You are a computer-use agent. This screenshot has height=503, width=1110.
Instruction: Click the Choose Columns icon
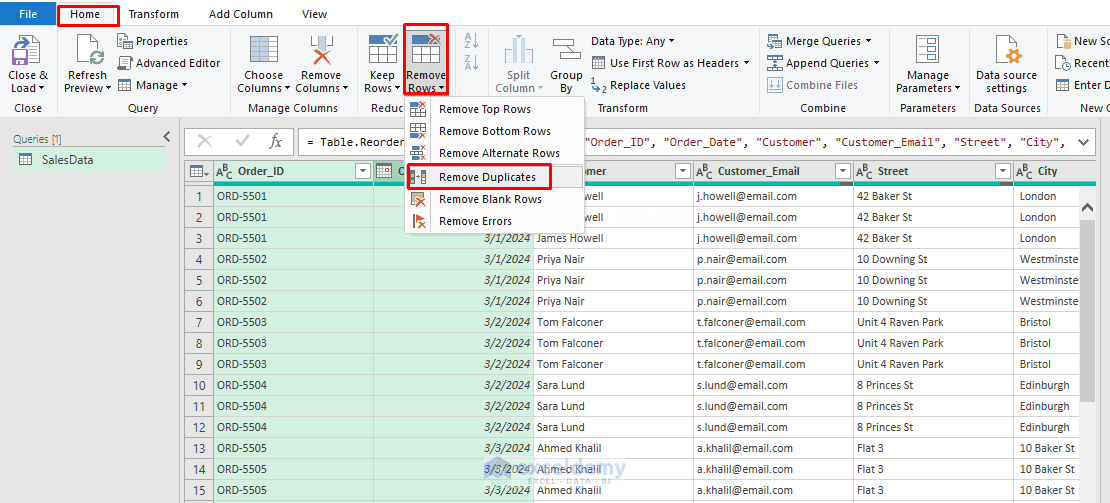pyautogui.click(x=263, y=51)
